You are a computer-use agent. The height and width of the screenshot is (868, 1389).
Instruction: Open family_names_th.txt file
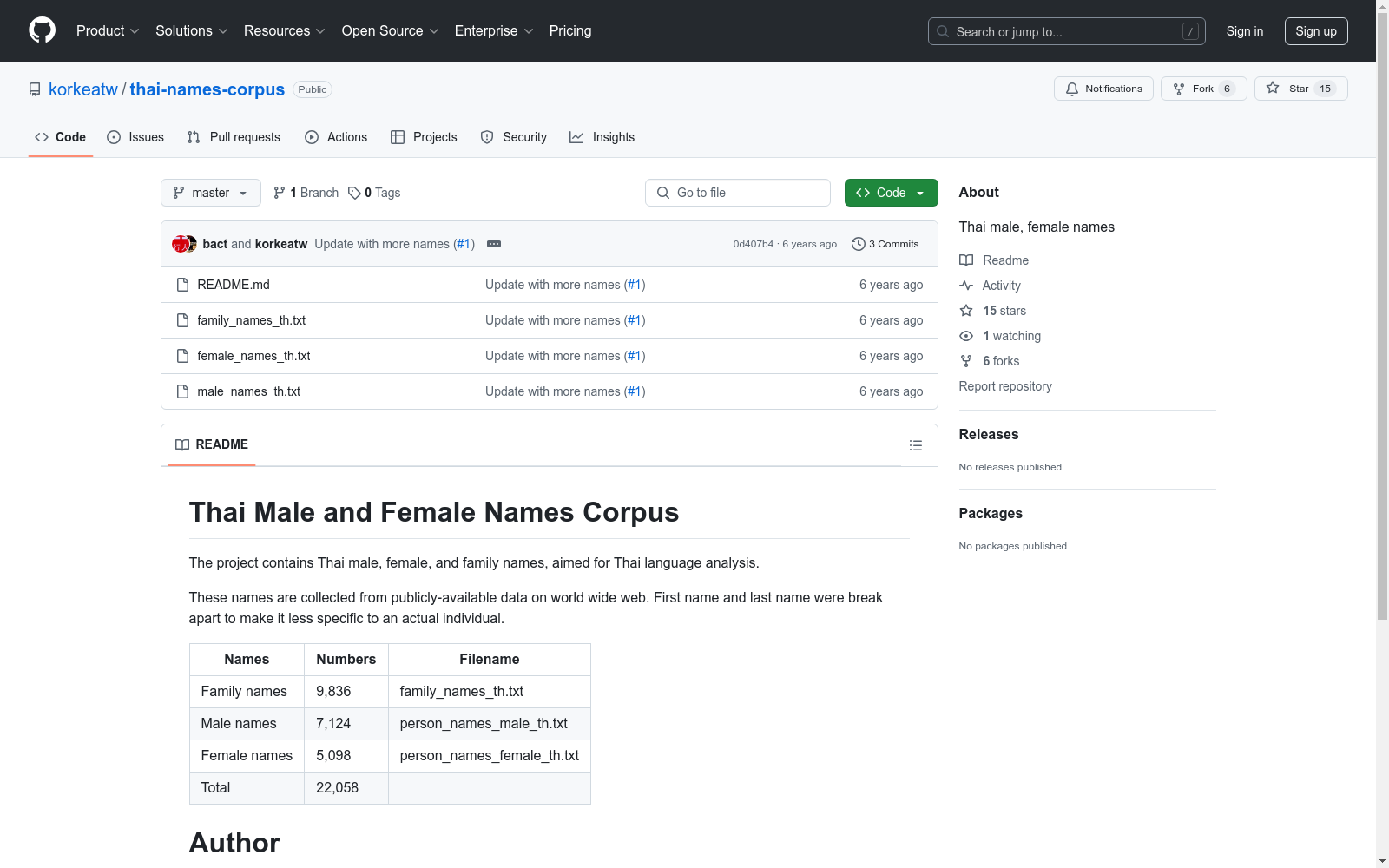(252, 320)
